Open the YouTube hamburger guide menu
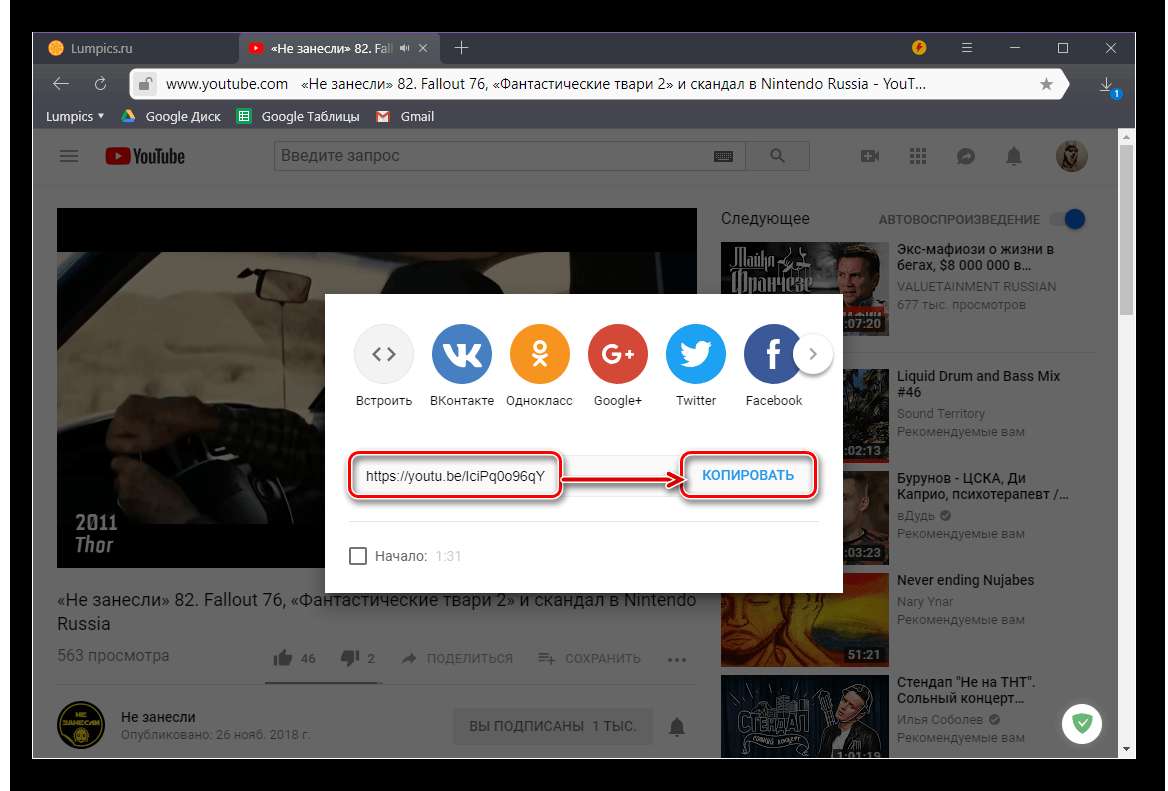 (68, 156)
